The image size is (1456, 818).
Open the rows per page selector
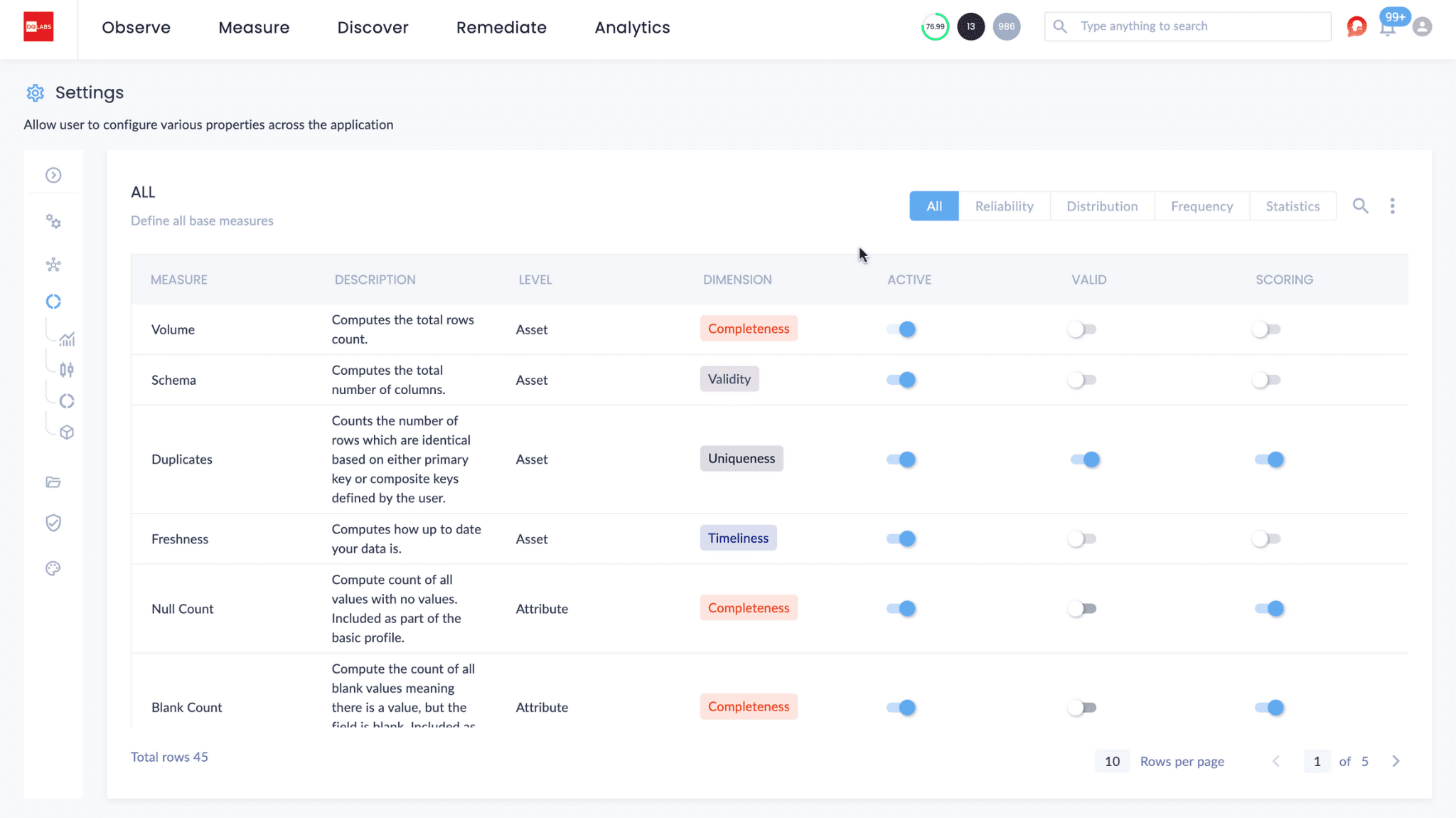1112,761
